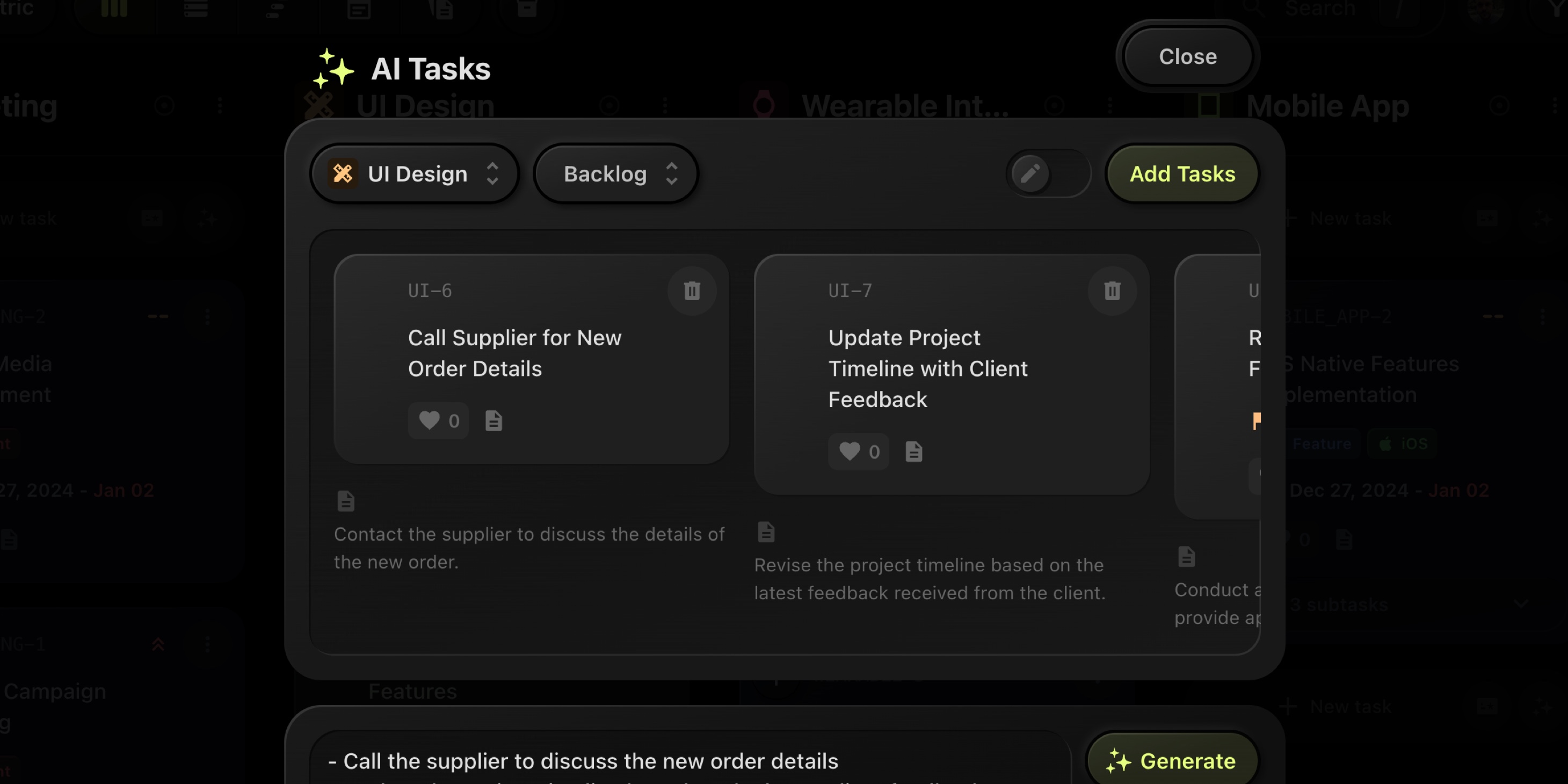Click document icon above timeline description
This screenshot has width=1568, height=784.
[x=766, y=532]
